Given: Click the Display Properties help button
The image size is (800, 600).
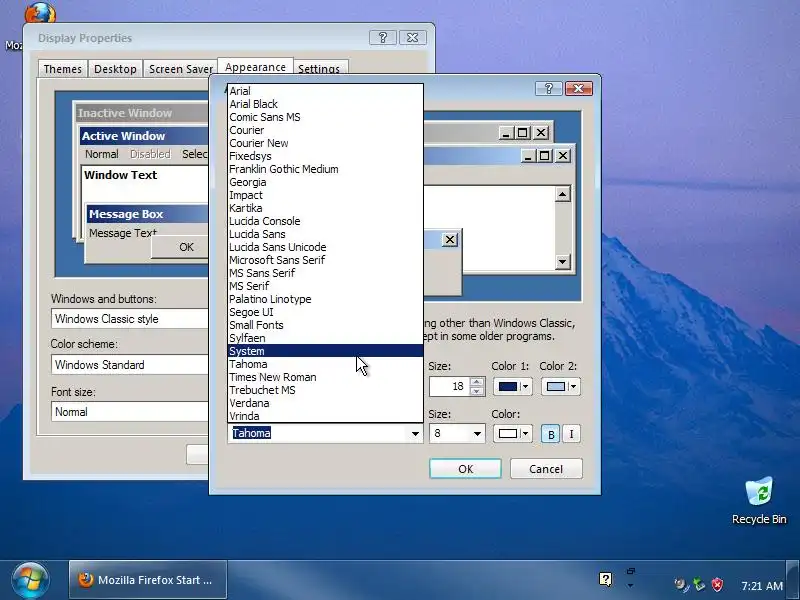Looking at the screenshot, I should (383, 38).
